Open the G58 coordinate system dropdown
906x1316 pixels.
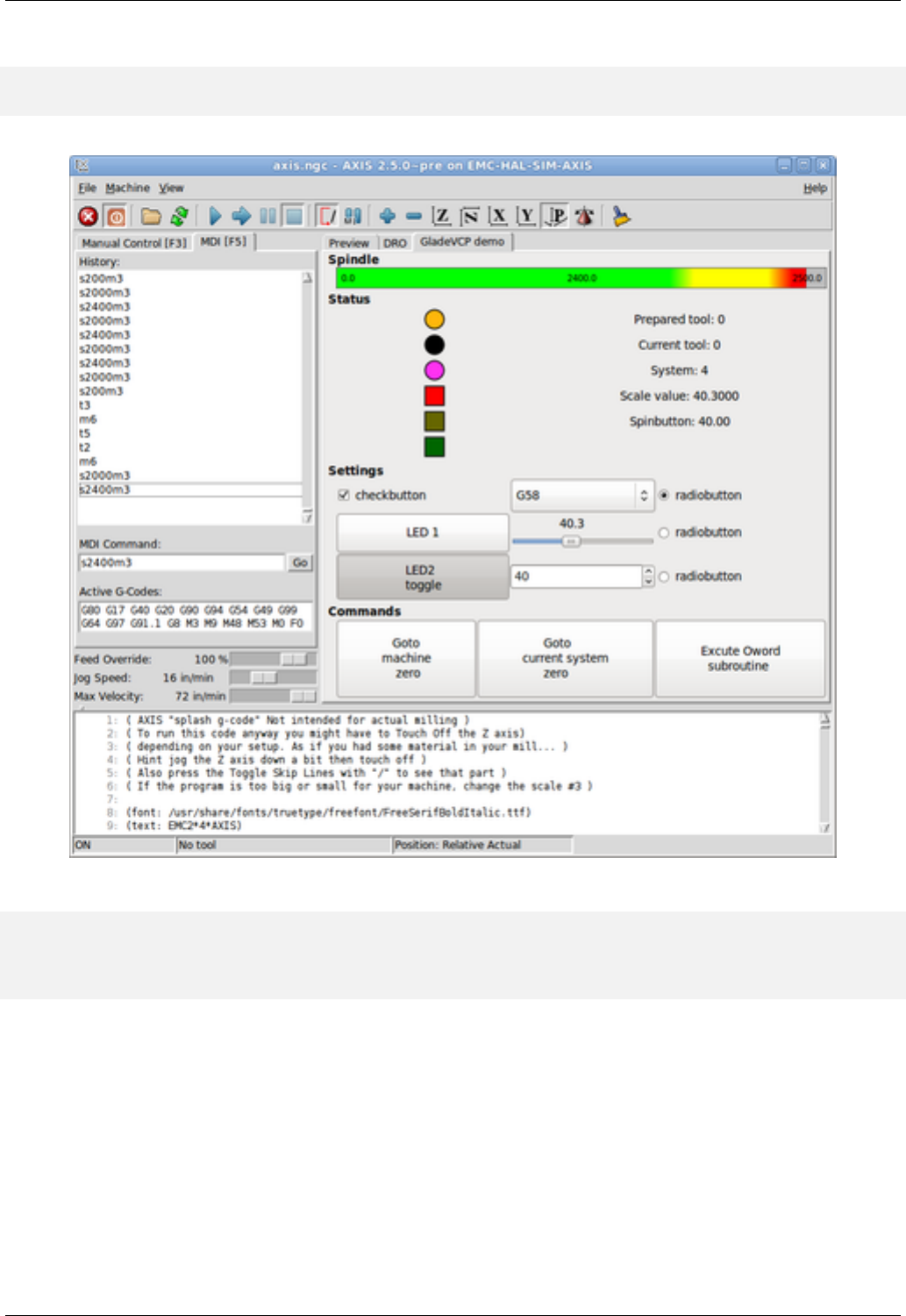pos(582,495)
